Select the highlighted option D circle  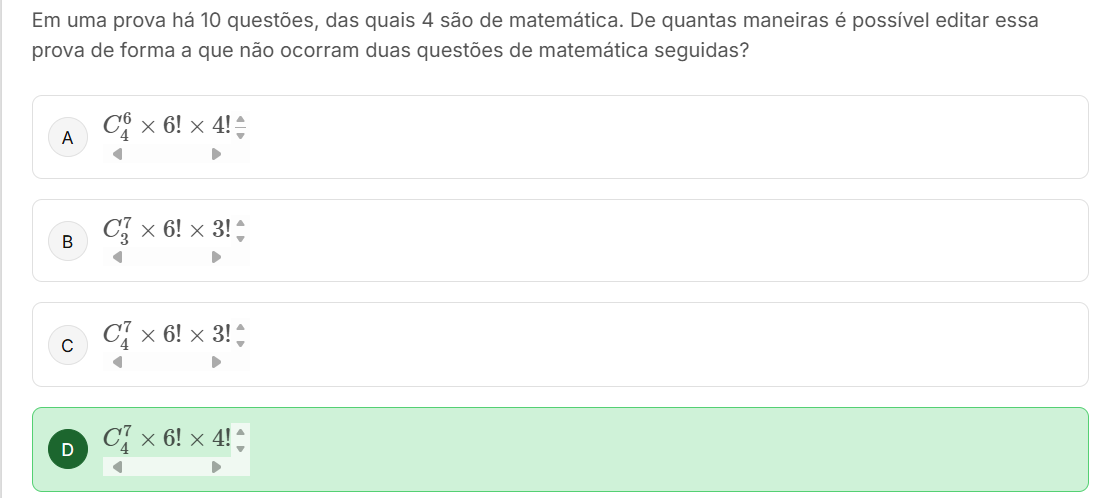click(x=68, y=449)
